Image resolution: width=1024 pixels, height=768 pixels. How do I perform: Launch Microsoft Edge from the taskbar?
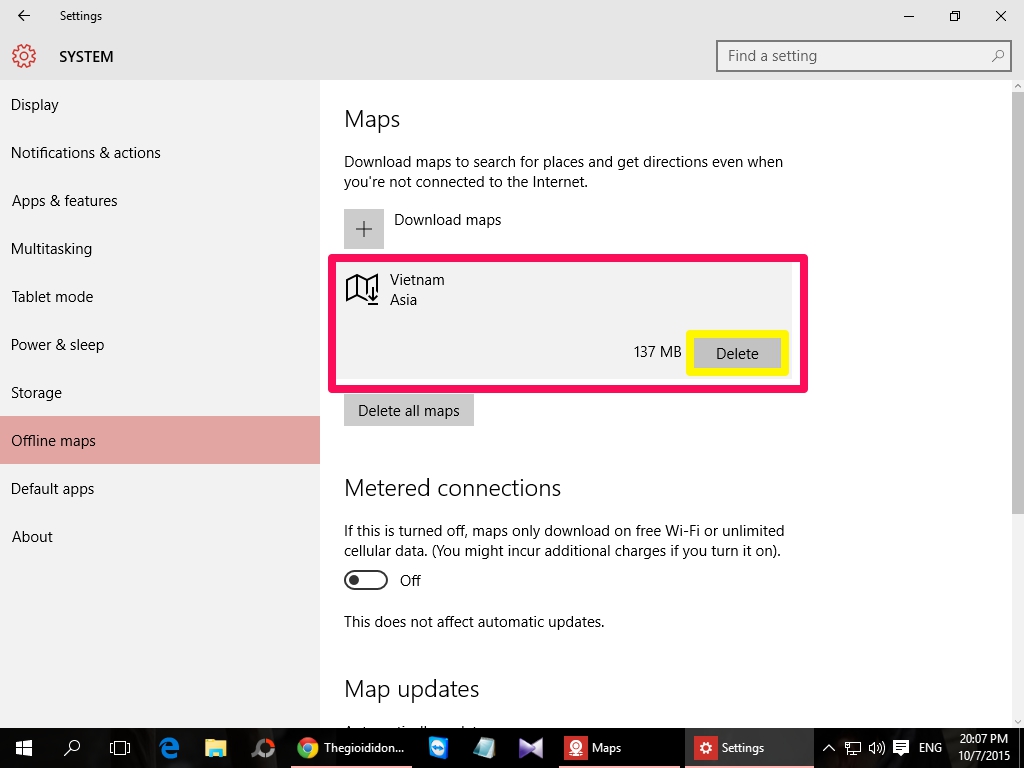coord(169,748)
